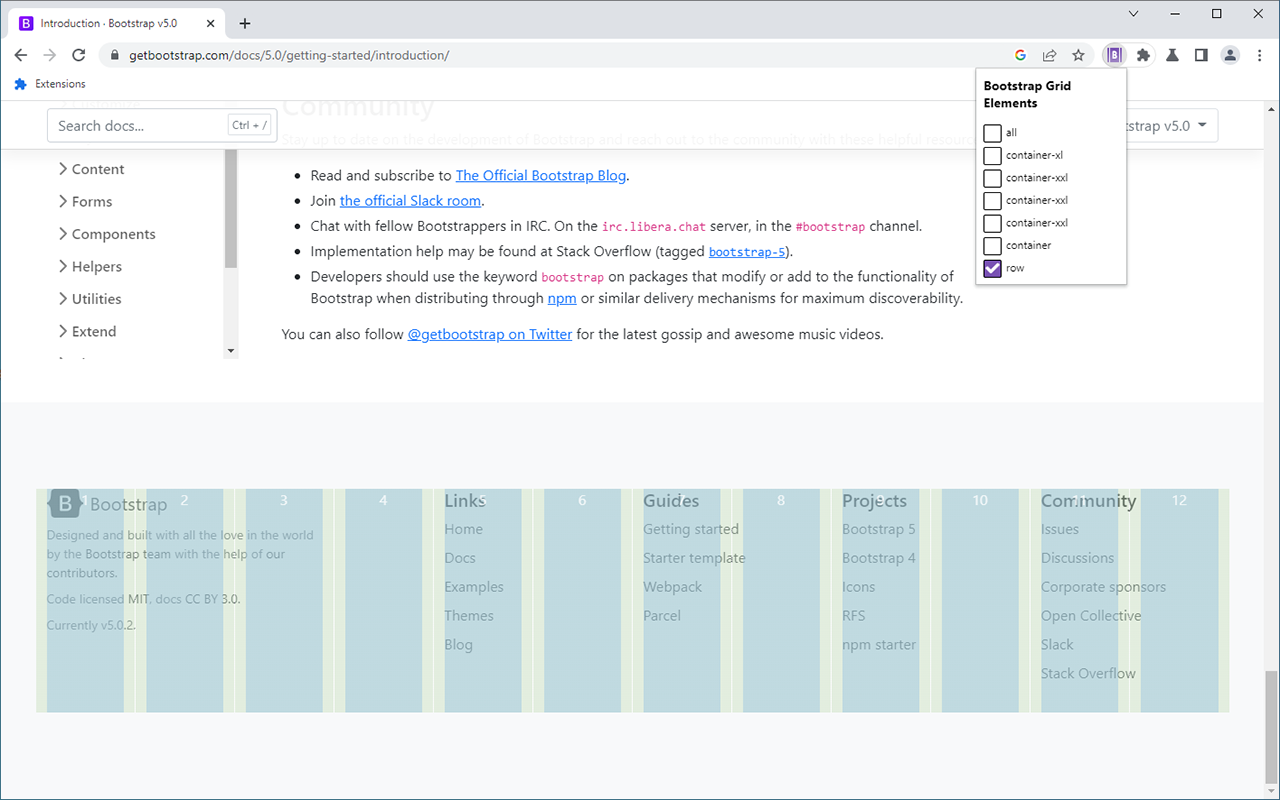
Task: Expand the Extend sidebar section
Action: click(x=87, y=331)
